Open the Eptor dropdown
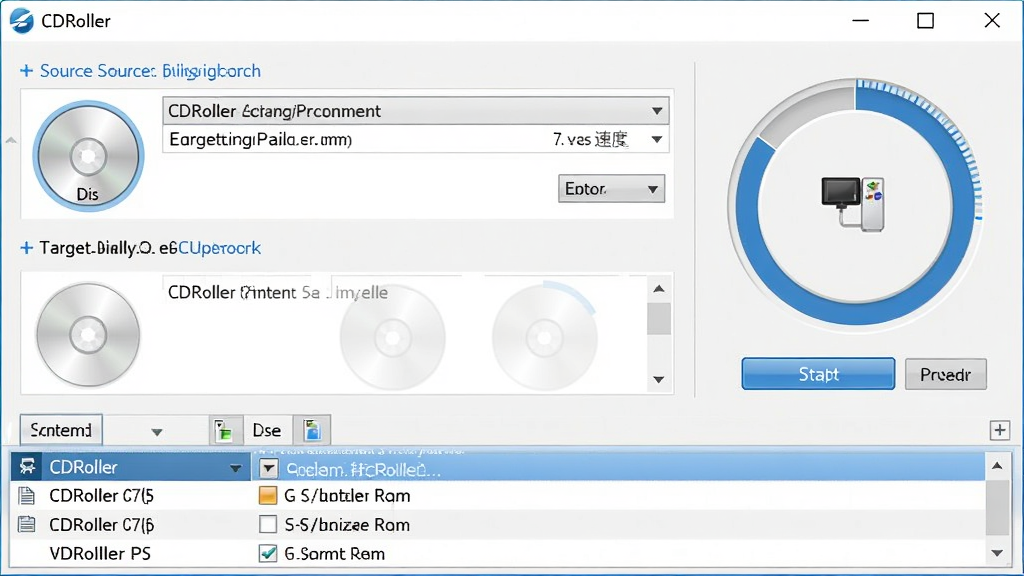Image resolution: width=1024 pixels, height=576 pixels. coord(611,189)
